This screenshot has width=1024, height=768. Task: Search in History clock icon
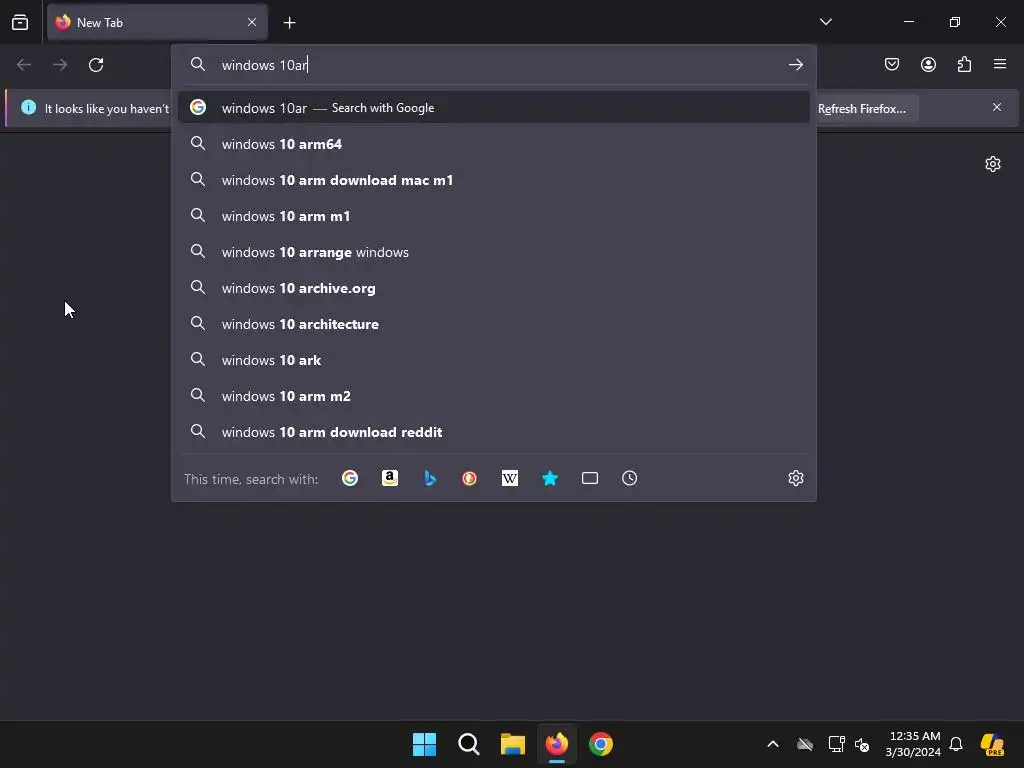630,478
